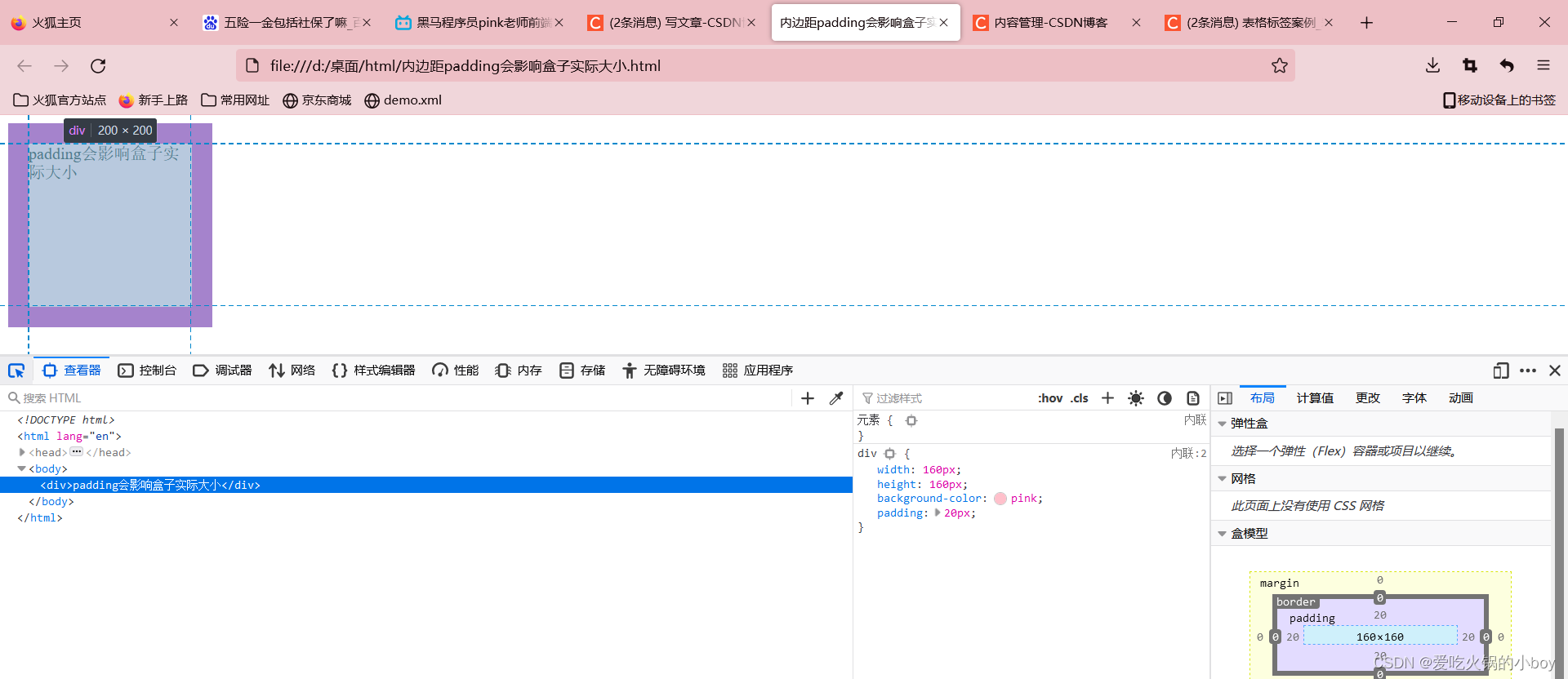Switch to the 字体 fonts tab
Viewport: 1568px width, 679px height.
click(x=1414, y=398)
